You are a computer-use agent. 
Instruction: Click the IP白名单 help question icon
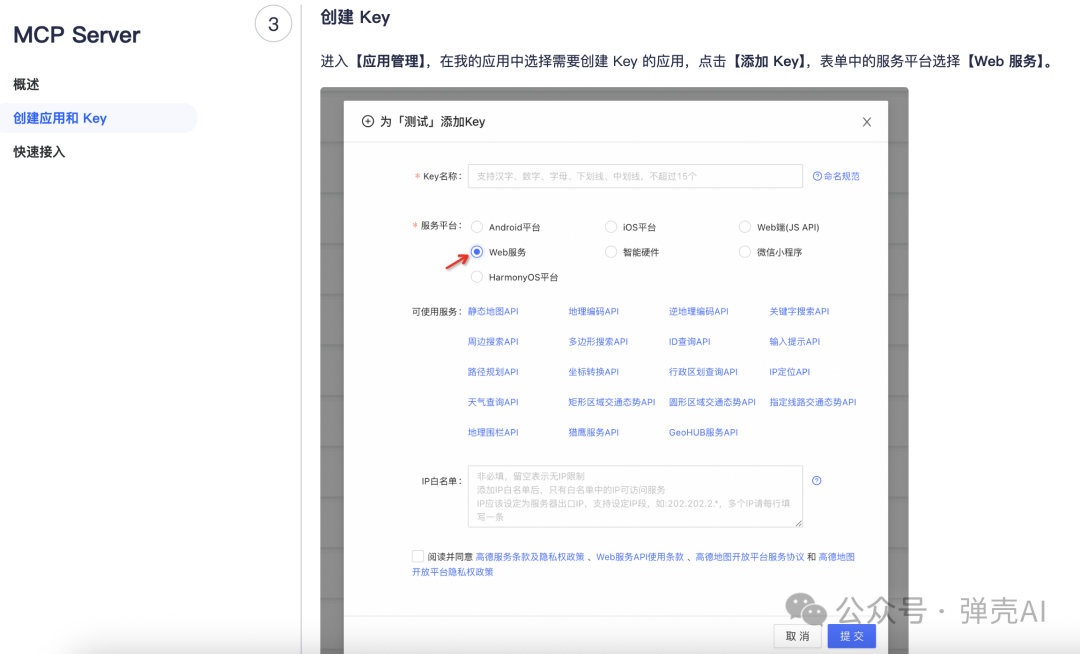point(816,481)
